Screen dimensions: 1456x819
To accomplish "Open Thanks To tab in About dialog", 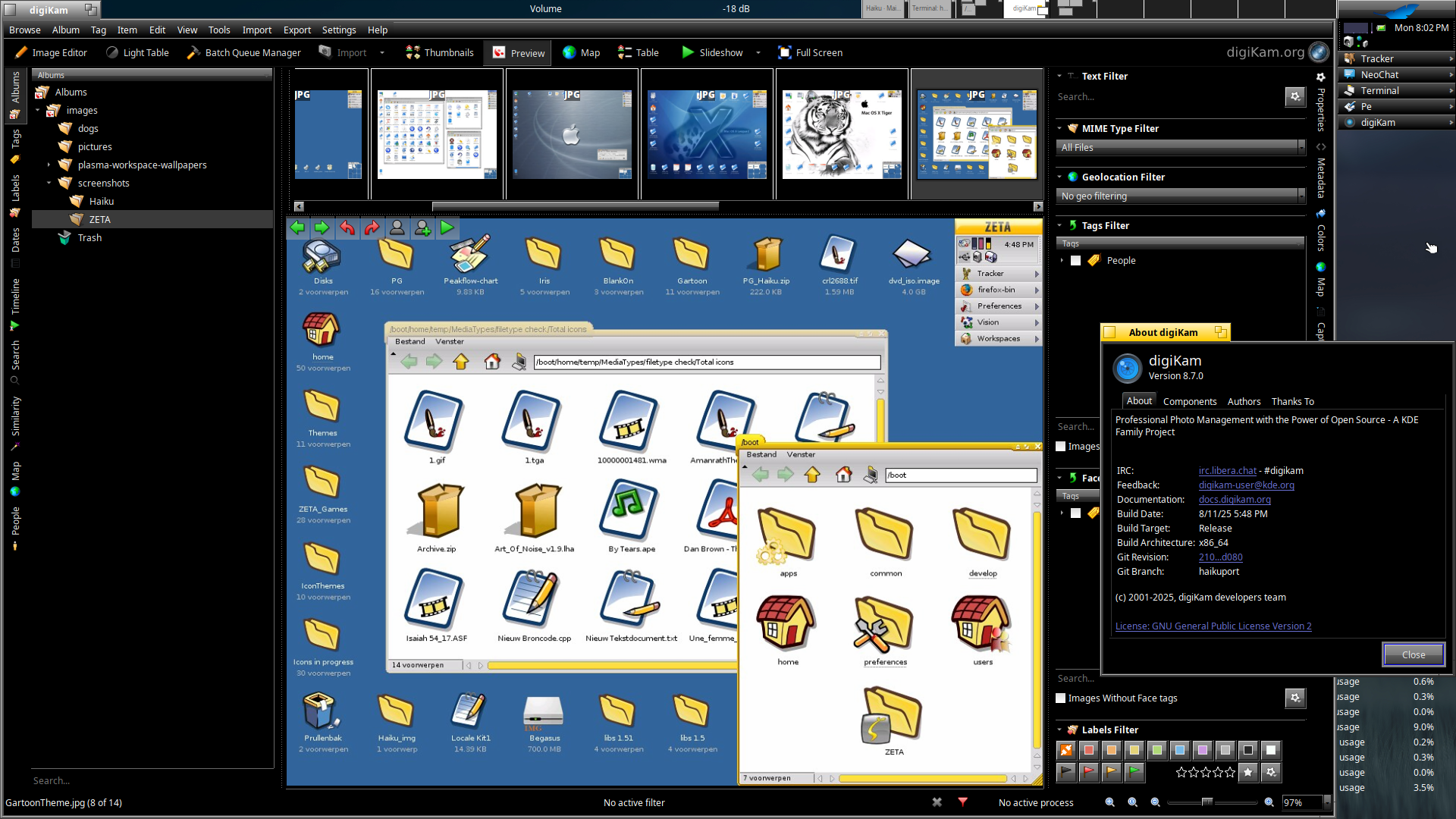I will pyautogui.click(x=1292, y=401).
